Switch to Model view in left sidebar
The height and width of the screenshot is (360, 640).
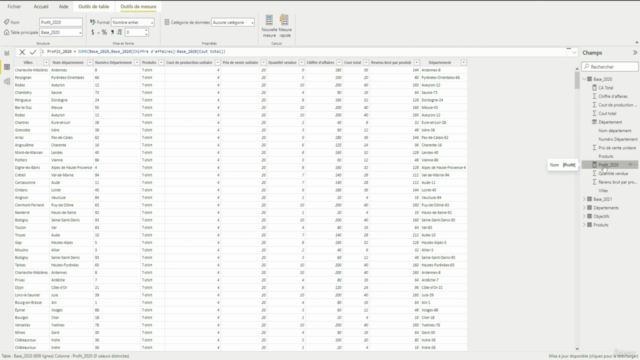click(x=7, y=82)
